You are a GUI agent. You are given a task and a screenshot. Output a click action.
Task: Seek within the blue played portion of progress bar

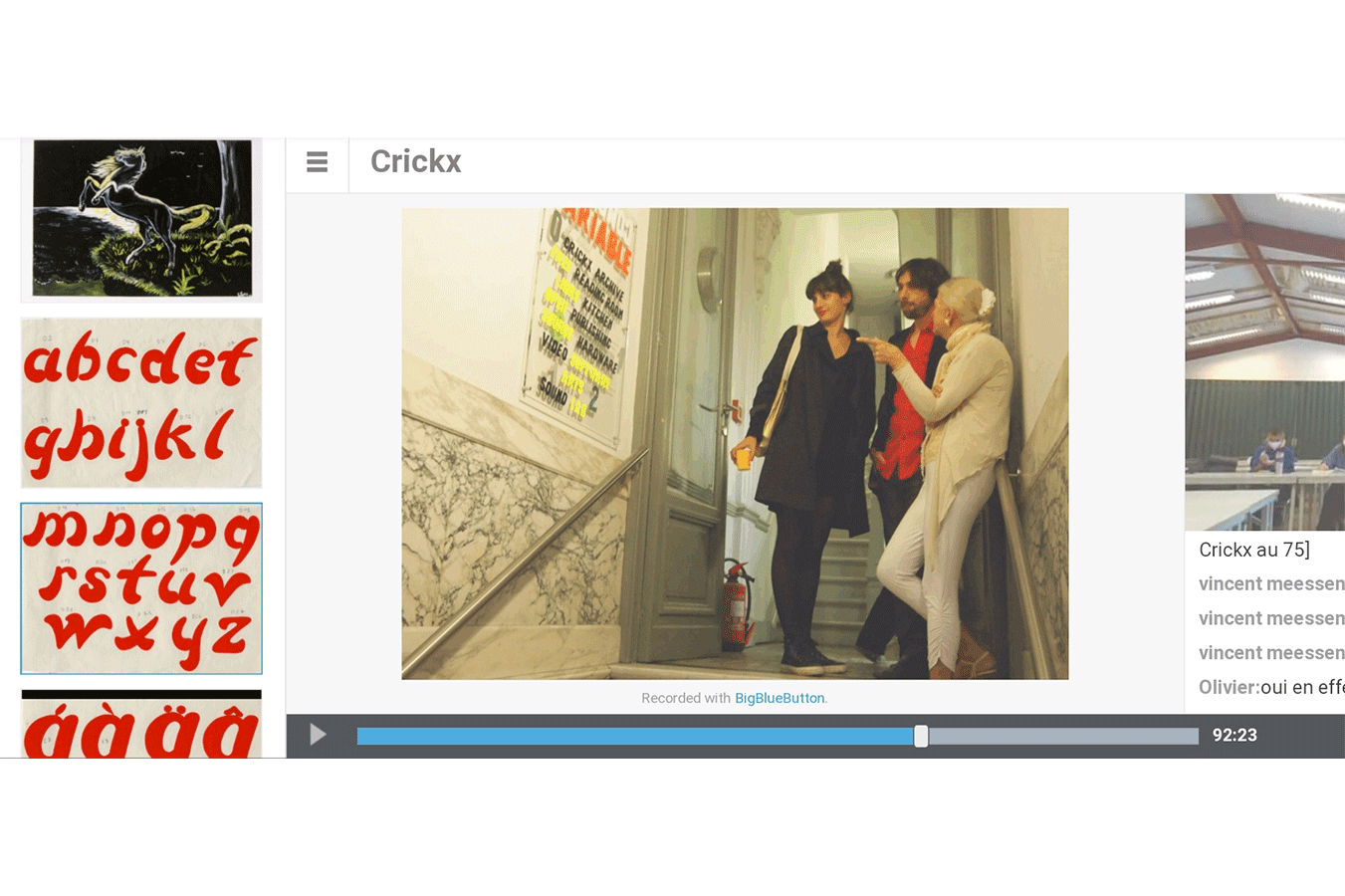click(637, 736)
